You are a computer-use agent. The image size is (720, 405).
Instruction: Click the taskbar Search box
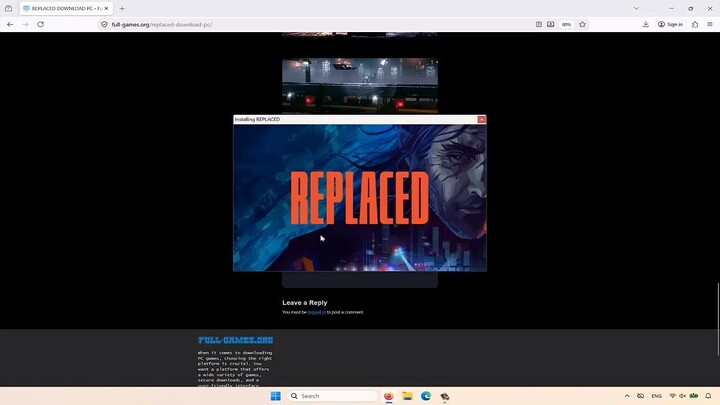(333, 396)
